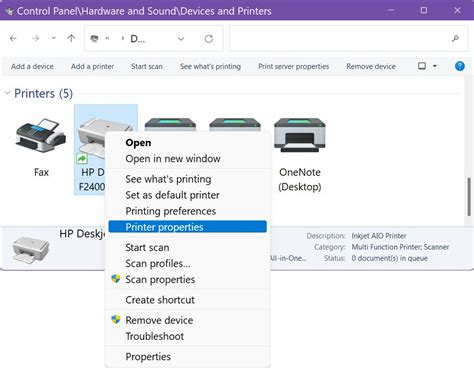Choose Scan properties
Screen dimensions: 474x368
pos(187,279)
